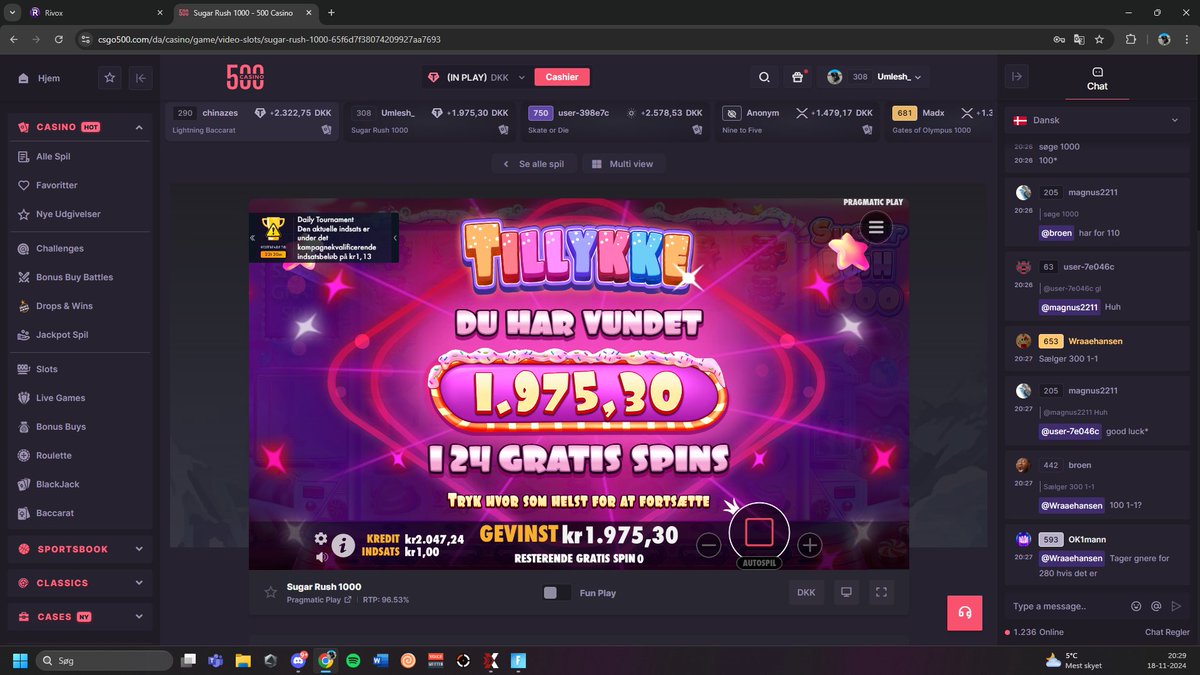Open game settings gear icon
The width and height of the screenshot is (1200, 675).
tap(321, 538)
